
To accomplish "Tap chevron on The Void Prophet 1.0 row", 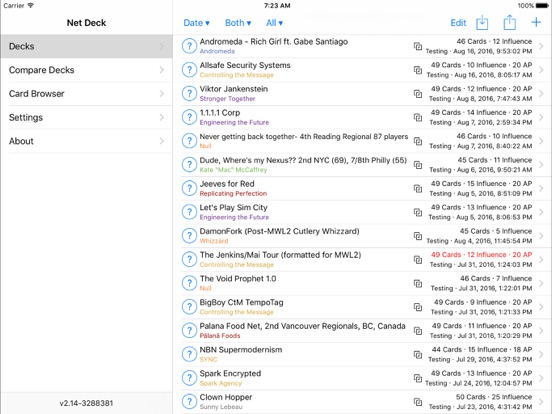I will pos(541,283).
